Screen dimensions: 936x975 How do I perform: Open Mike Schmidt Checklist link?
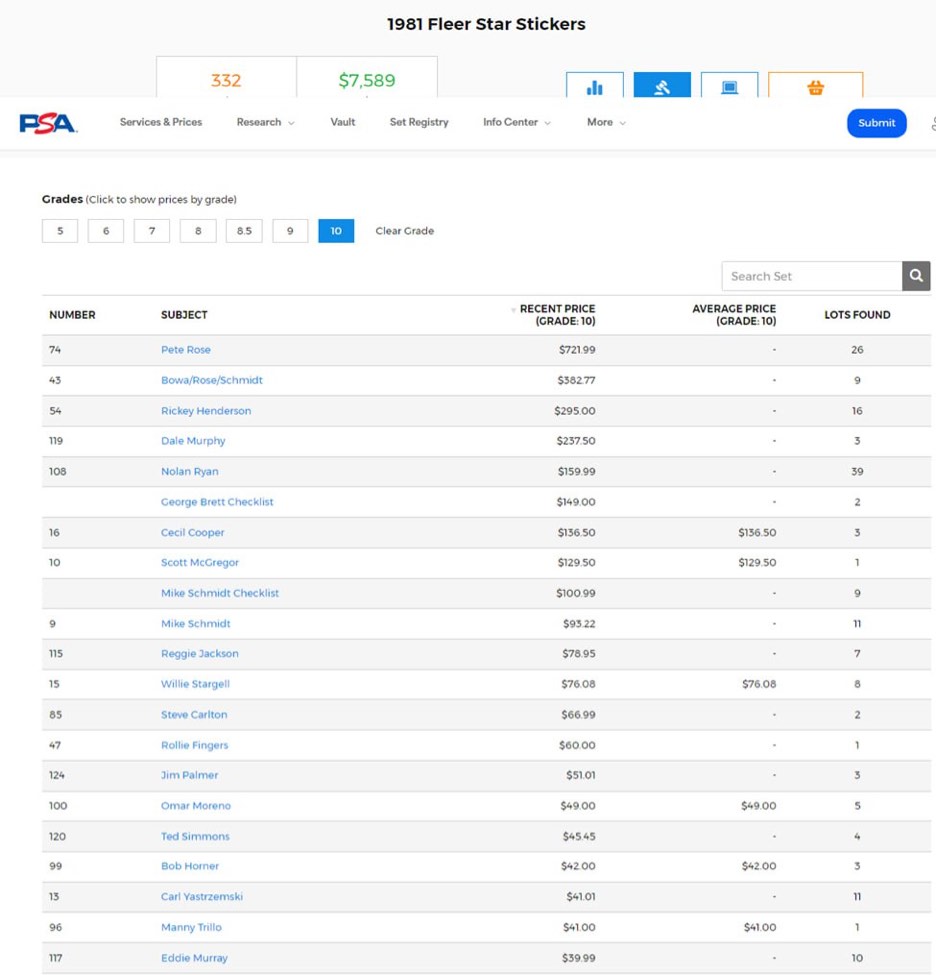tap(220, 593)
